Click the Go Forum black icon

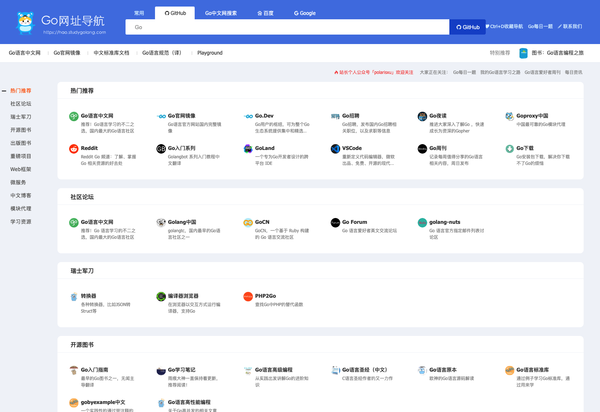[x=335, y=222]
